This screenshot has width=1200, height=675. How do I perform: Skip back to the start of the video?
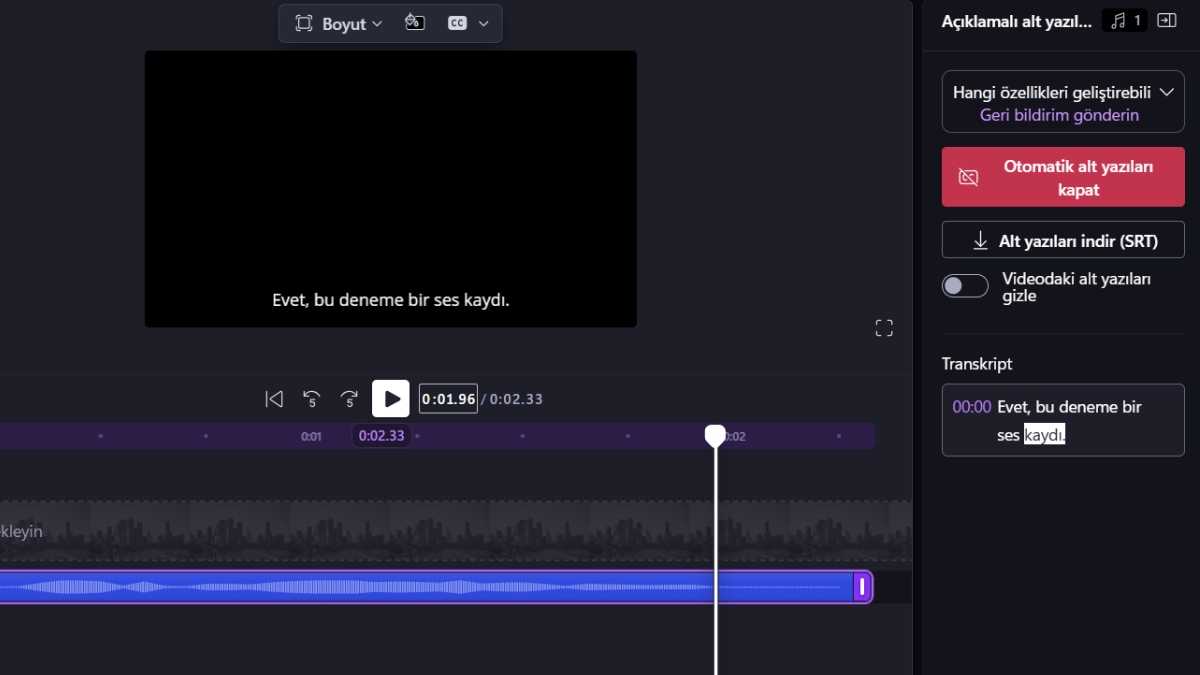click(274, 399)
